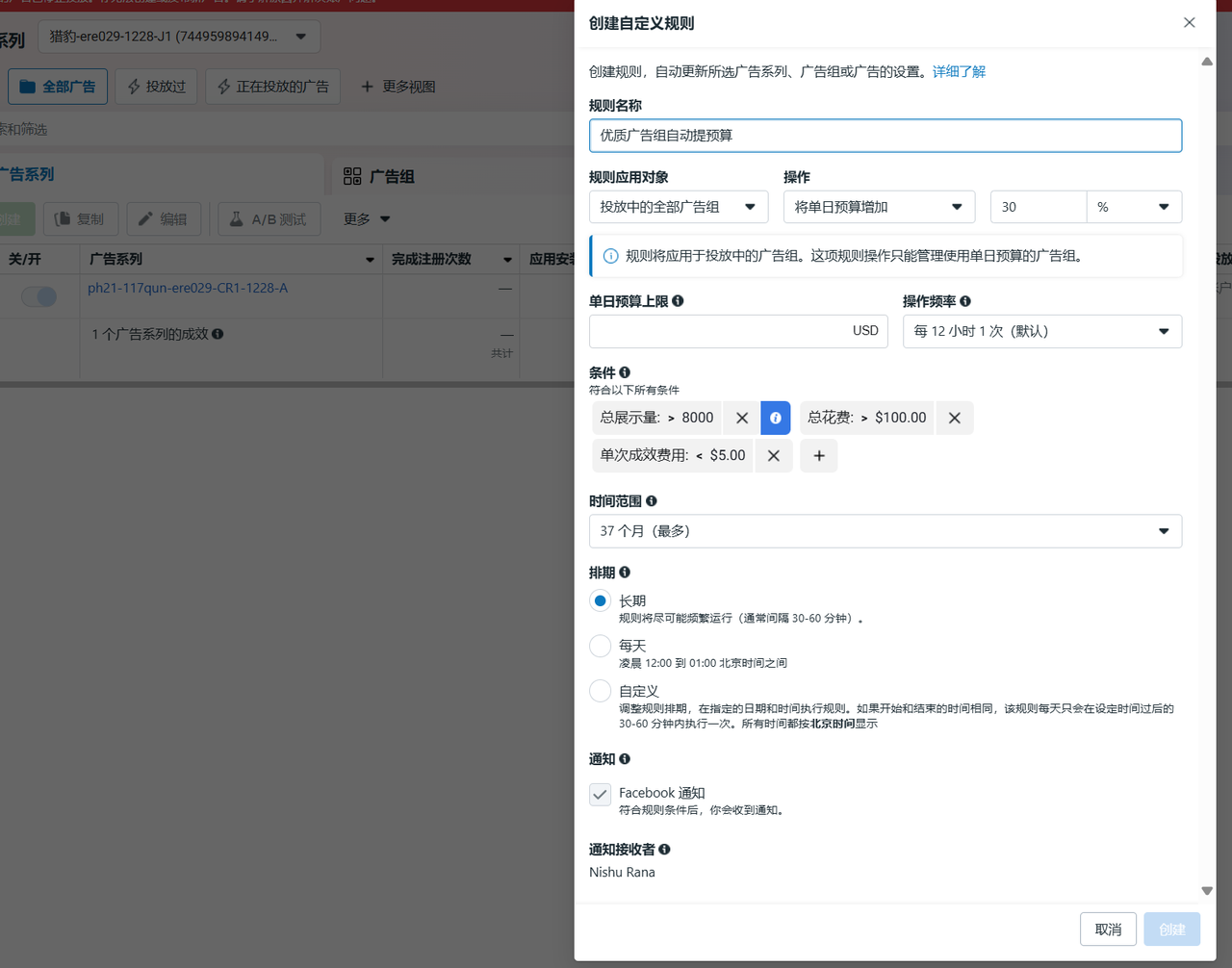Click info icon next to 单日预算上限

[678, 301]
